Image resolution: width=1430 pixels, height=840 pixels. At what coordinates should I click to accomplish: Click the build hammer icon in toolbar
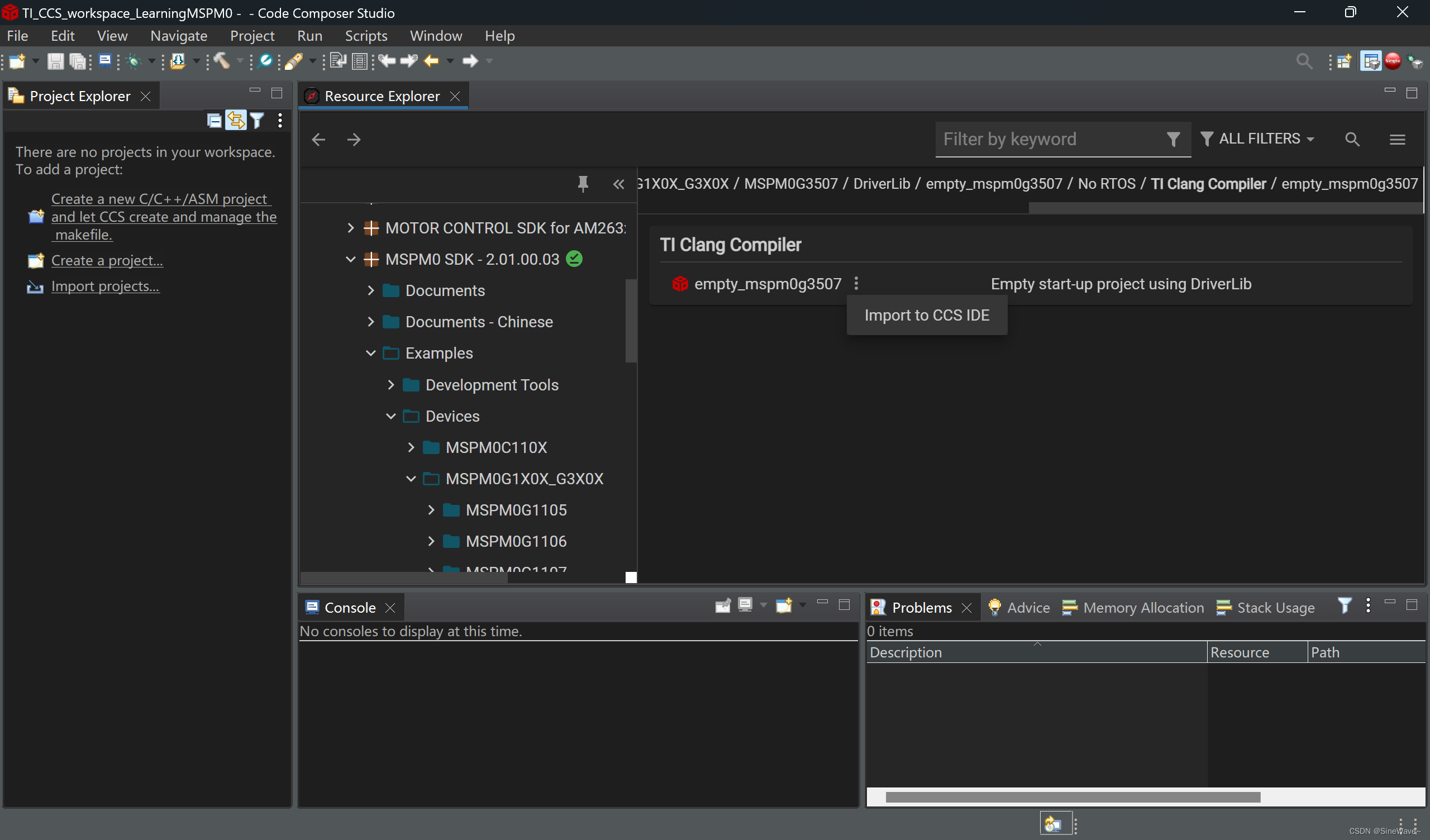tap(221, 61)
